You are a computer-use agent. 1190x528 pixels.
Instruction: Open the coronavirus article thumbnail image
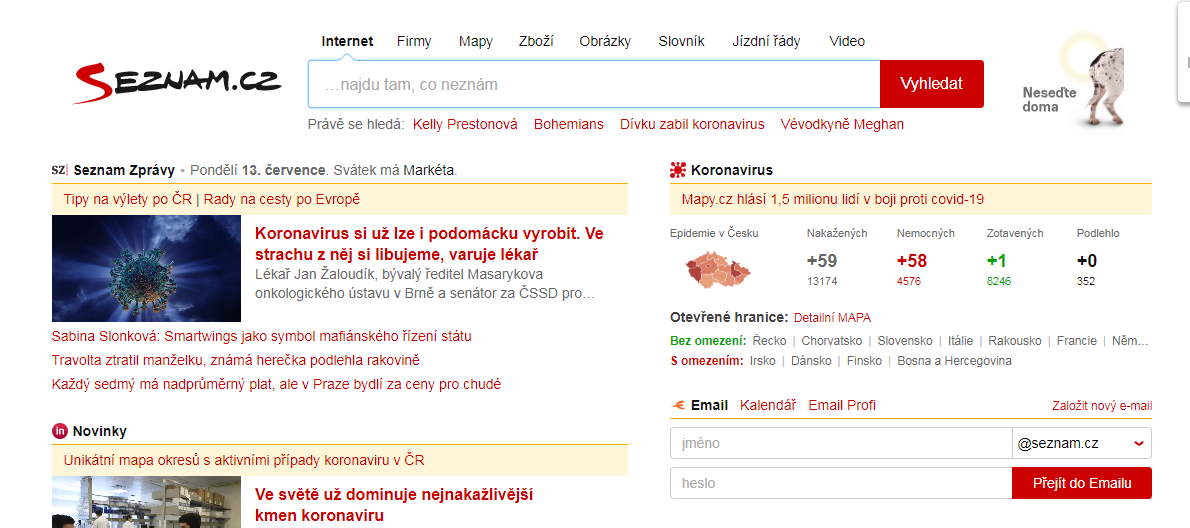pyautogui.click(x=146, y=268)
